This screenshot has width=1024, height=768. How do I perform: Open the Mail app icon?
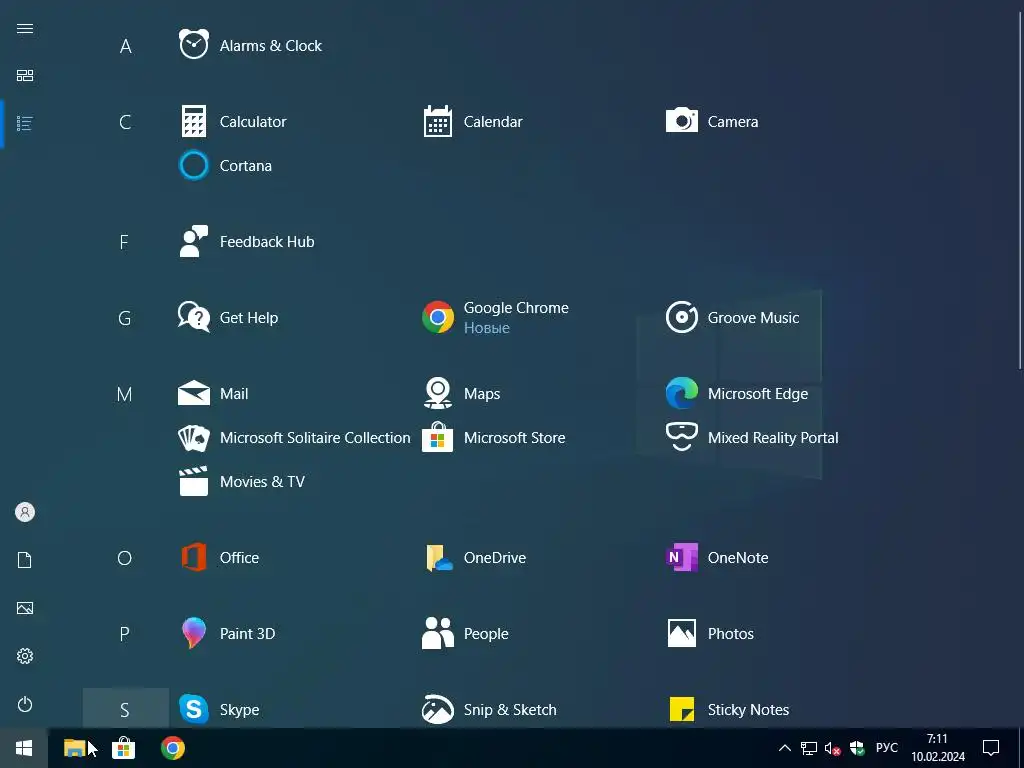click(x=194, y=394)
